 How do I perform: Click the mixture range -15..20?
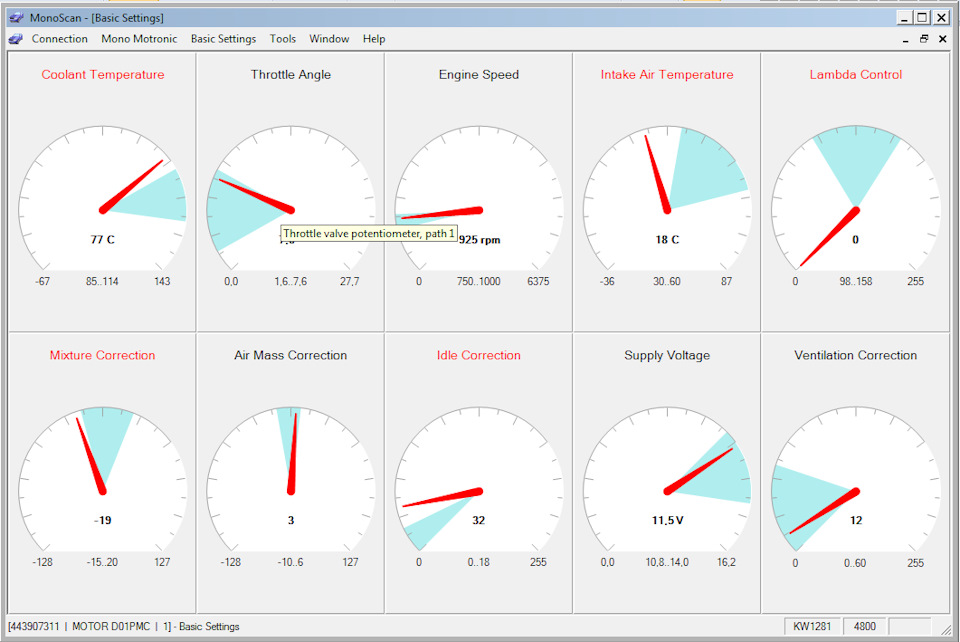[102, 562]
